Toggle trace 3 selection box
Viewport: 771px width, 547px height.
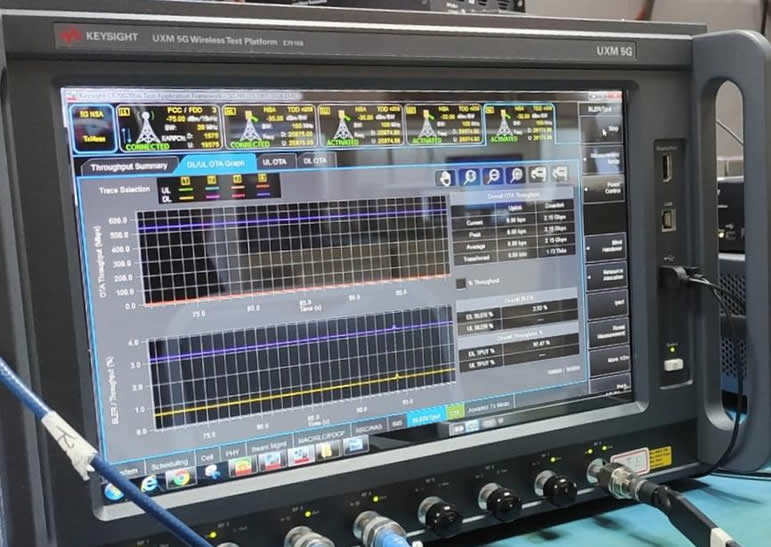click(237, 178)
